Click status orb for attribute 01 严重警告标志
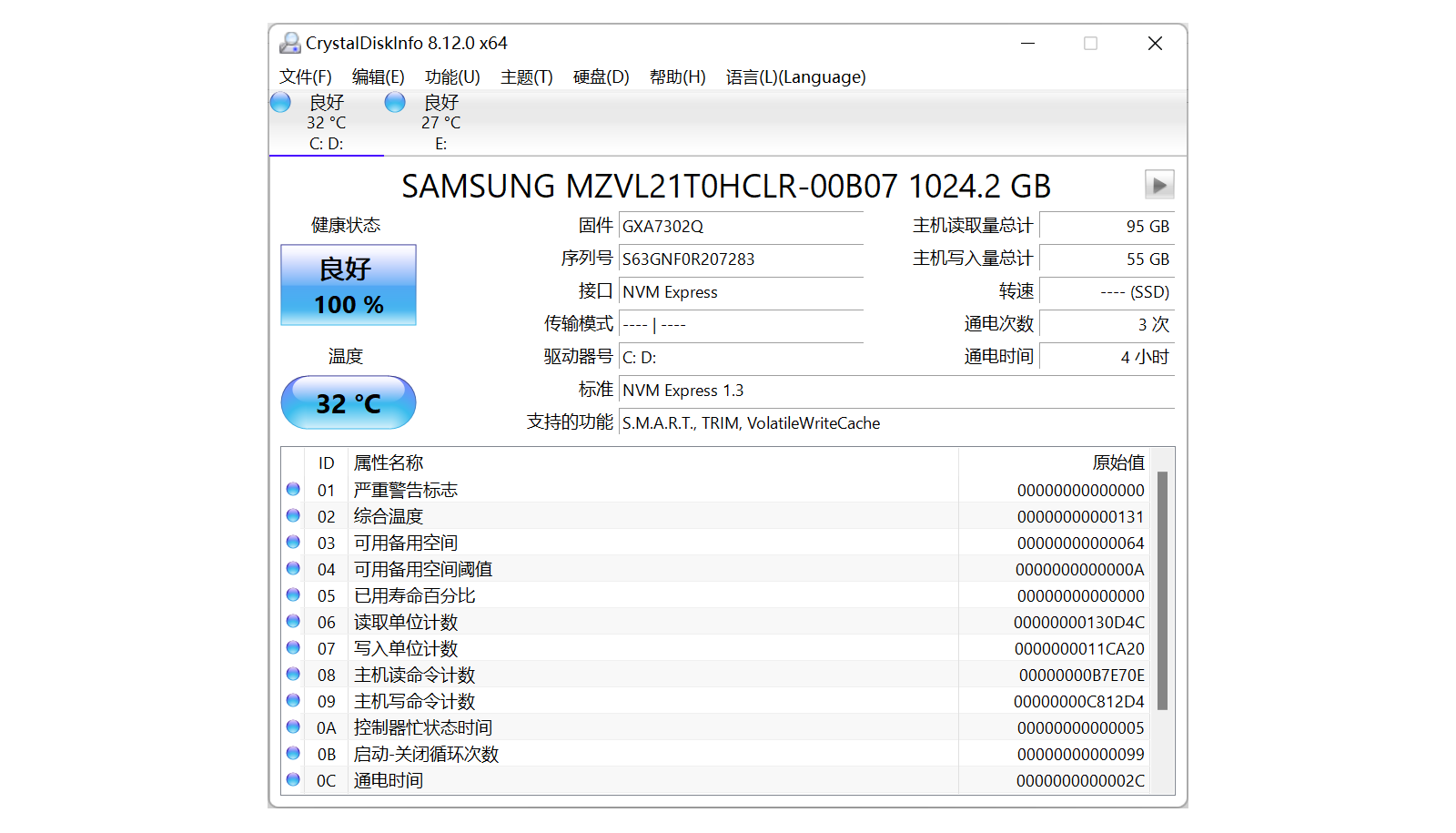This screenshot has height=833, width=1456. (293, 489)
